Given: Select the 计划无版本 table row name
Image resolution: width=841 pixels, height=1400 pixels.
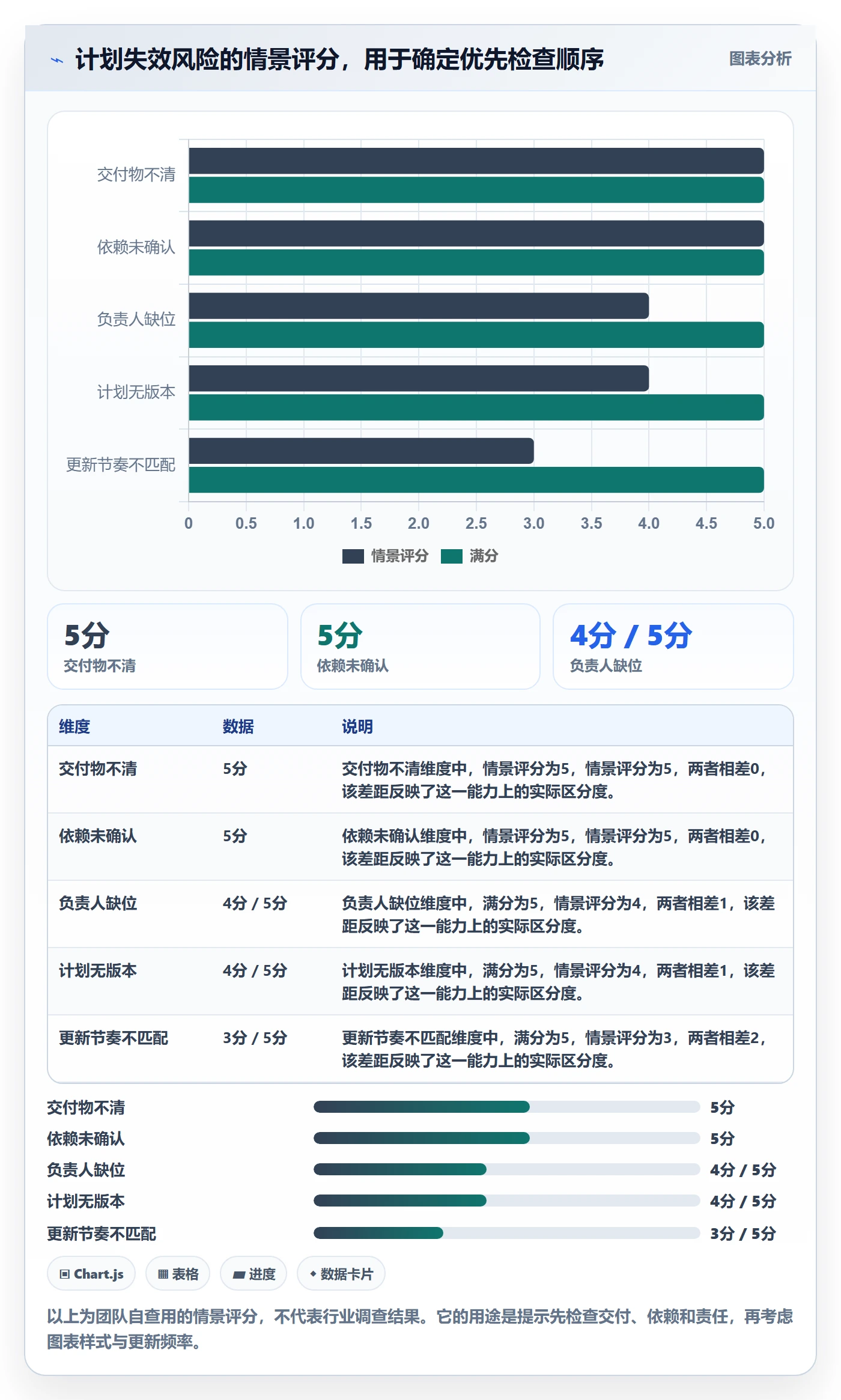Looking at the screenshot, I should 98,970.
